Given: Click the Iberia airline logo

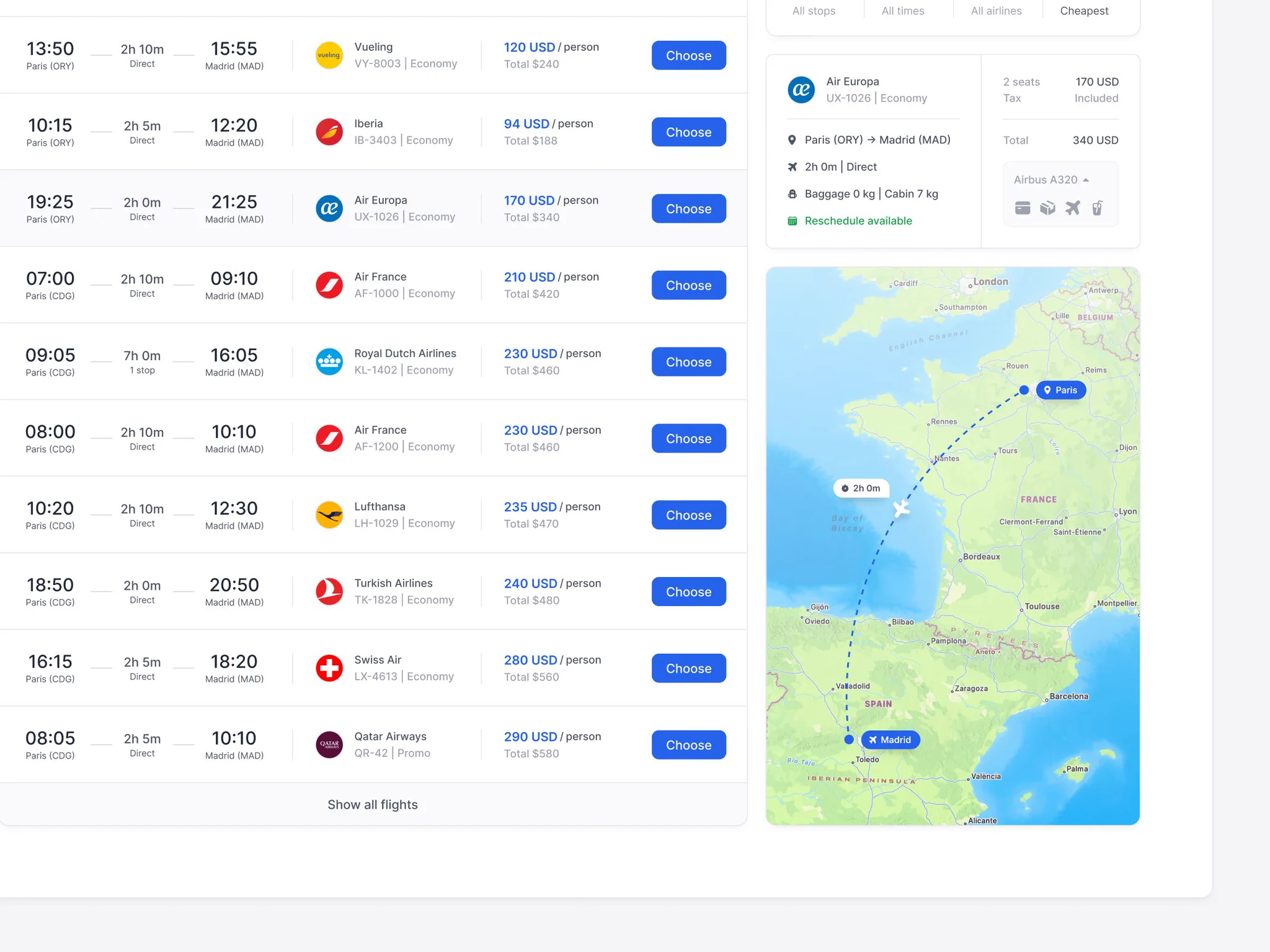Looking at the screenshot, I should click(x=329, y=132).
